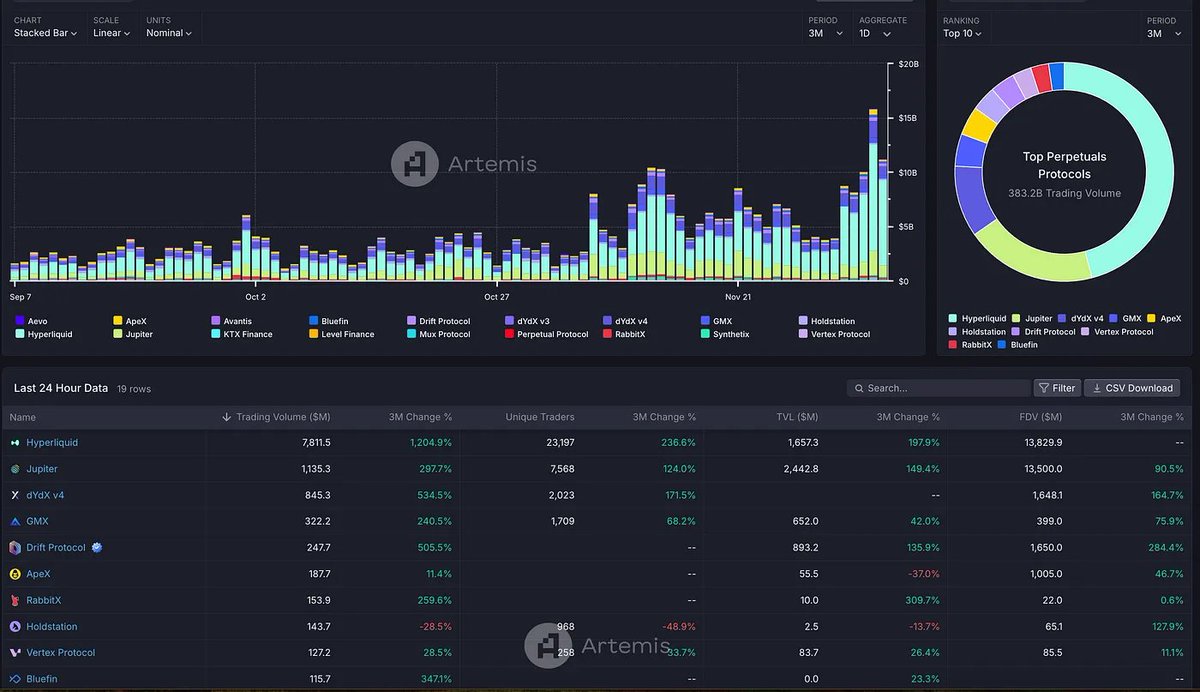Click the ApeX logo icon in table

15,574
